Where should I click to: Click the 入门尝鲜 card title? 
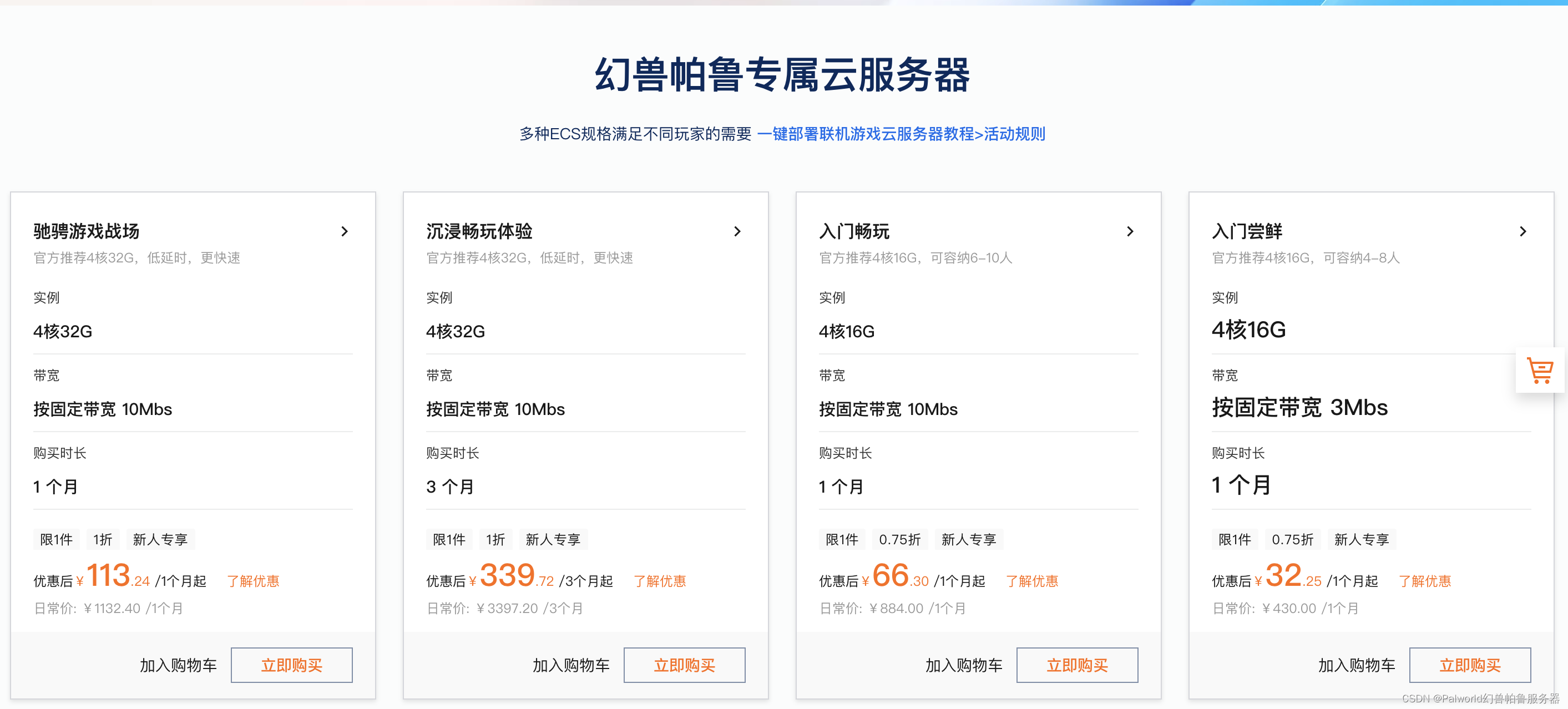coord(1247,231)
